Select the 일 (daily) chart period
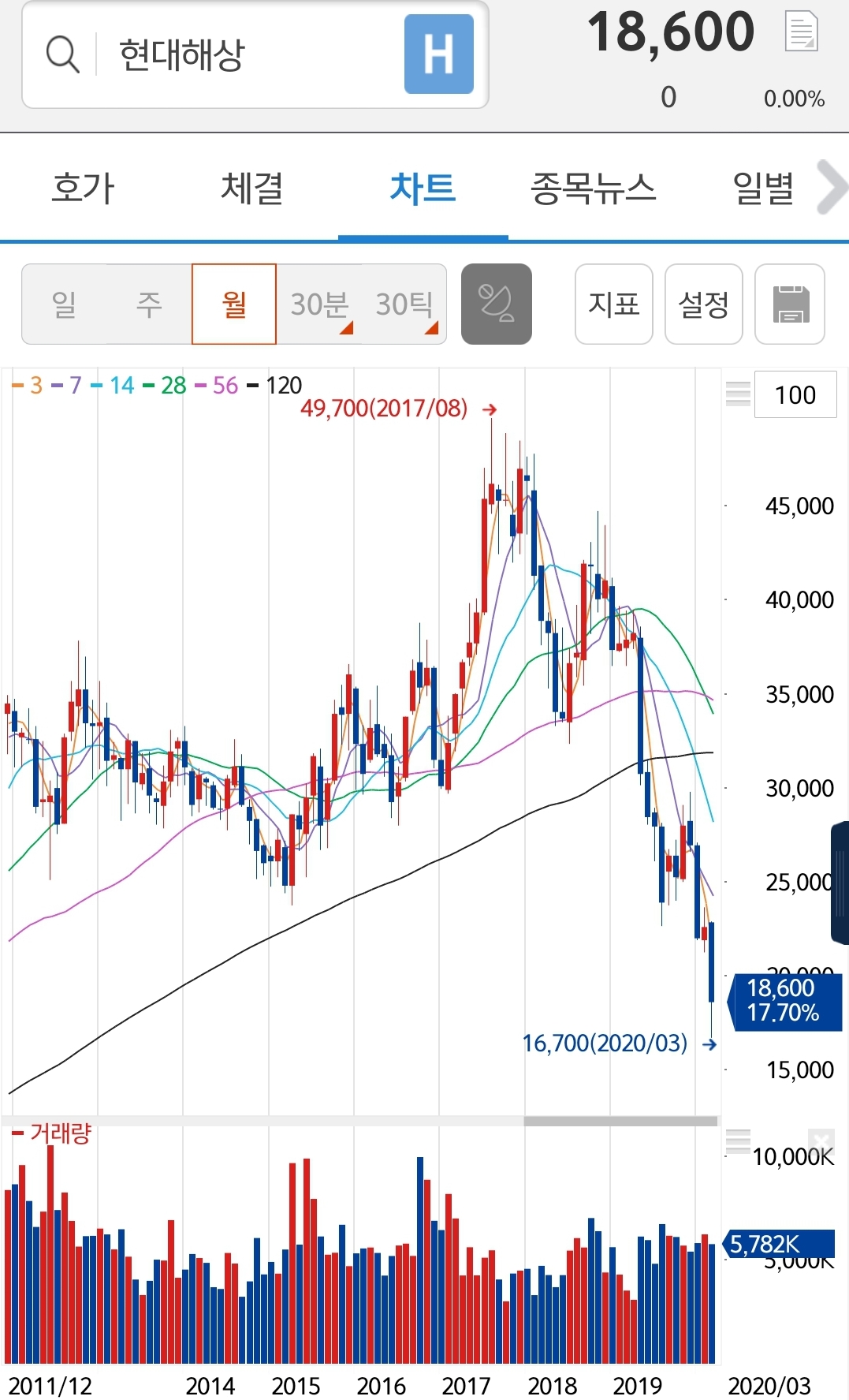The height and width of the screenshot is (1400, 849). tap(65, 304)
